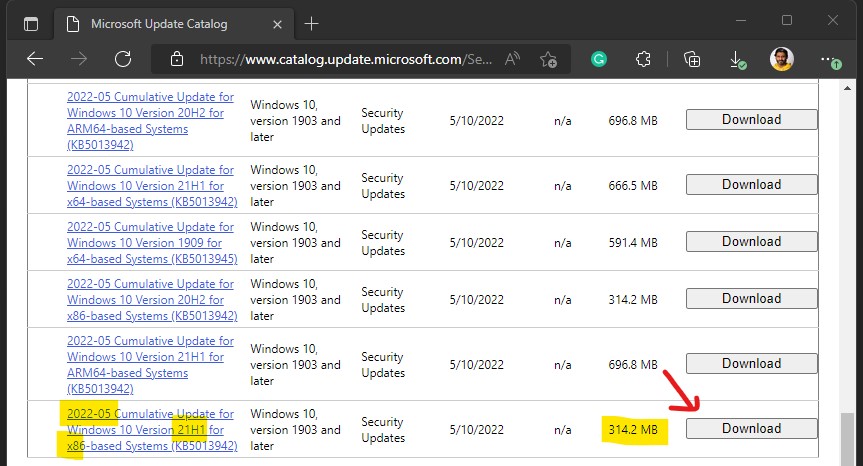Maximize the browser window
This screenshot has width=863, height=466.
(787, 21)
